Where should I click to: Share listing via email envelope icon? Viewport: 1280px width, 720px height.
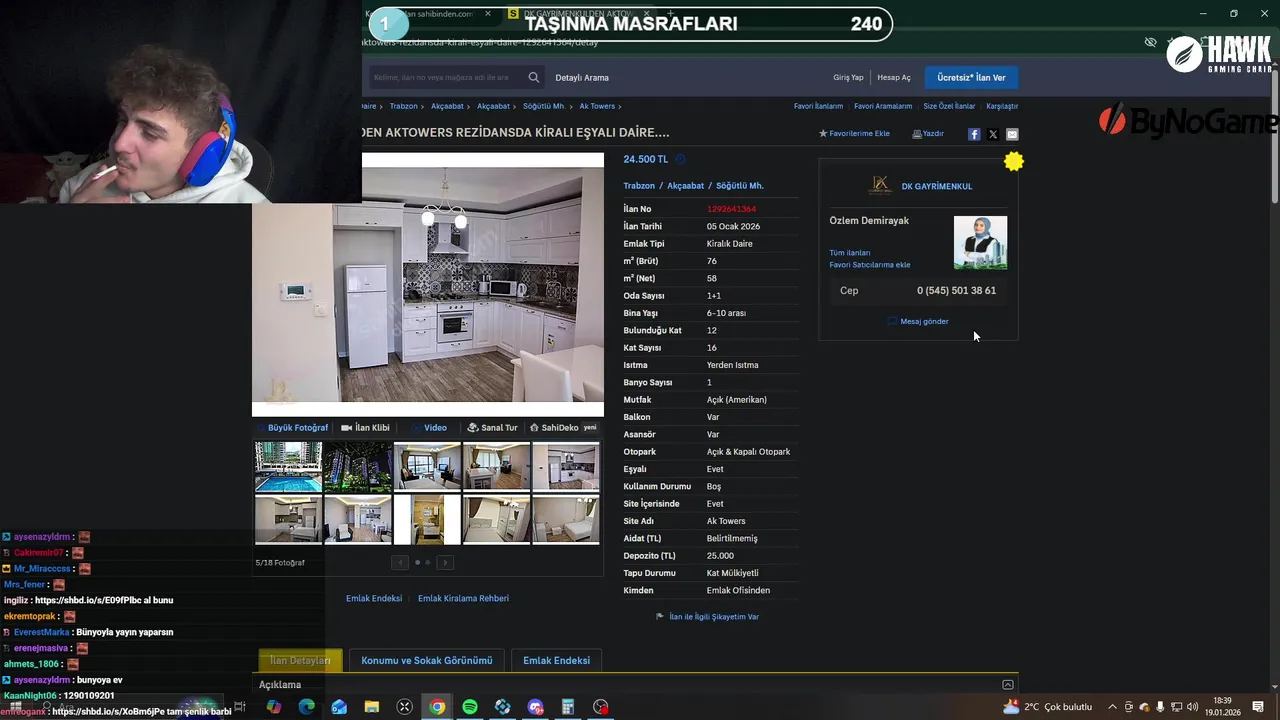point(1012,134)
